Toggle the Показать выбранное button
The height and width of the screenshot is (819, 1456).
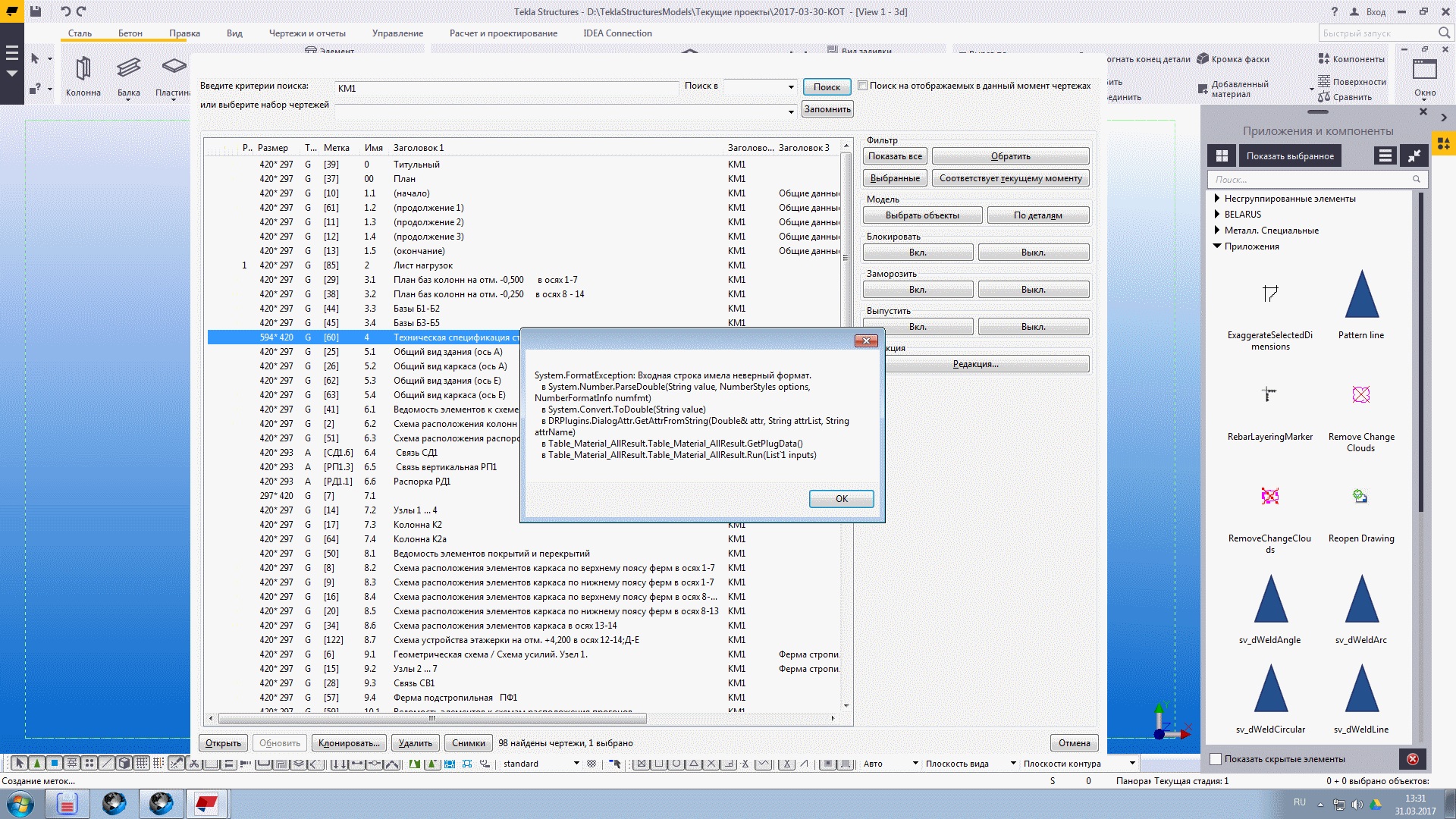pos(1290,156)
